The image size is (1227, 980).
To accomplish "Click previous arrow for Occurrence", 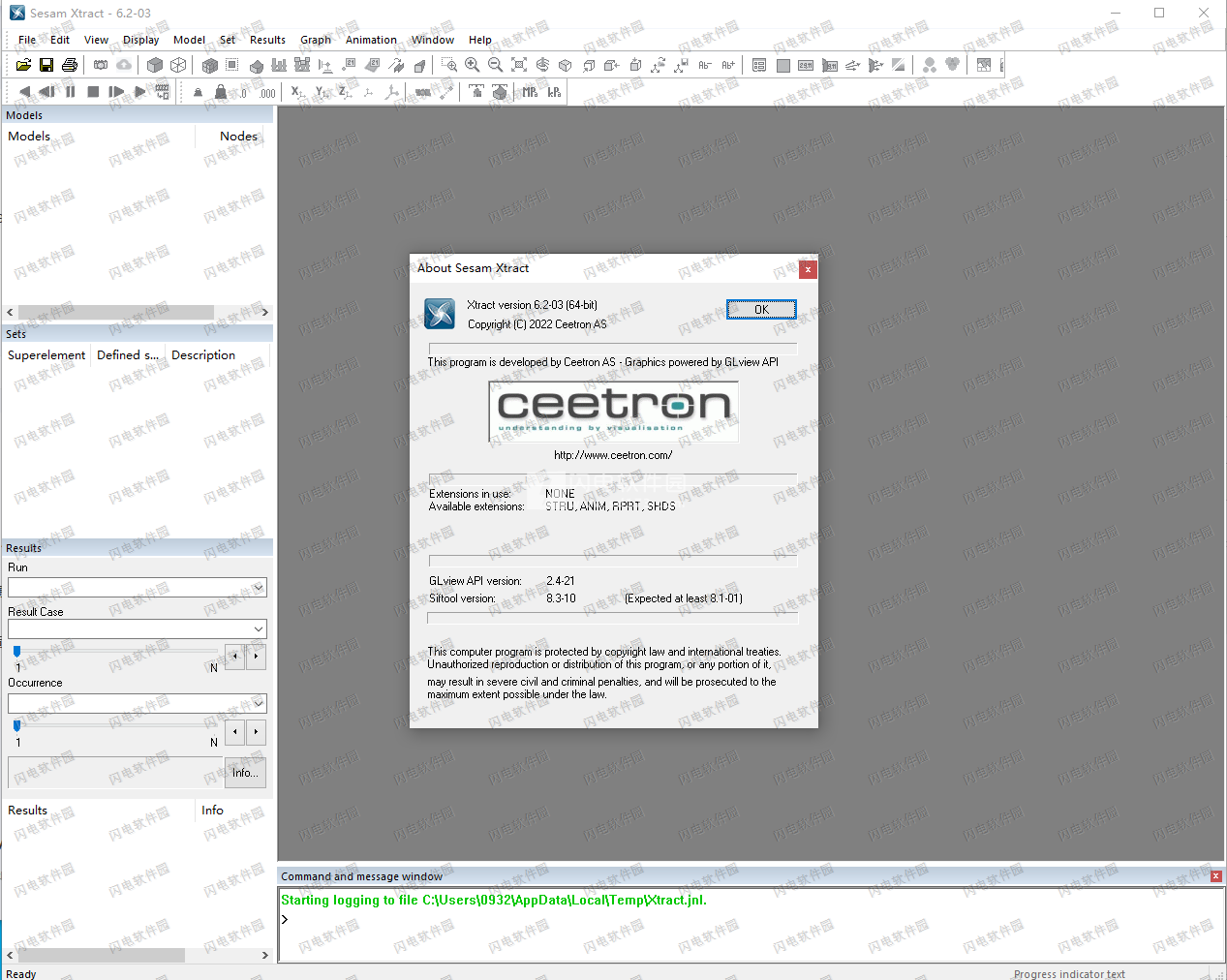I will (x=235, y=732).
